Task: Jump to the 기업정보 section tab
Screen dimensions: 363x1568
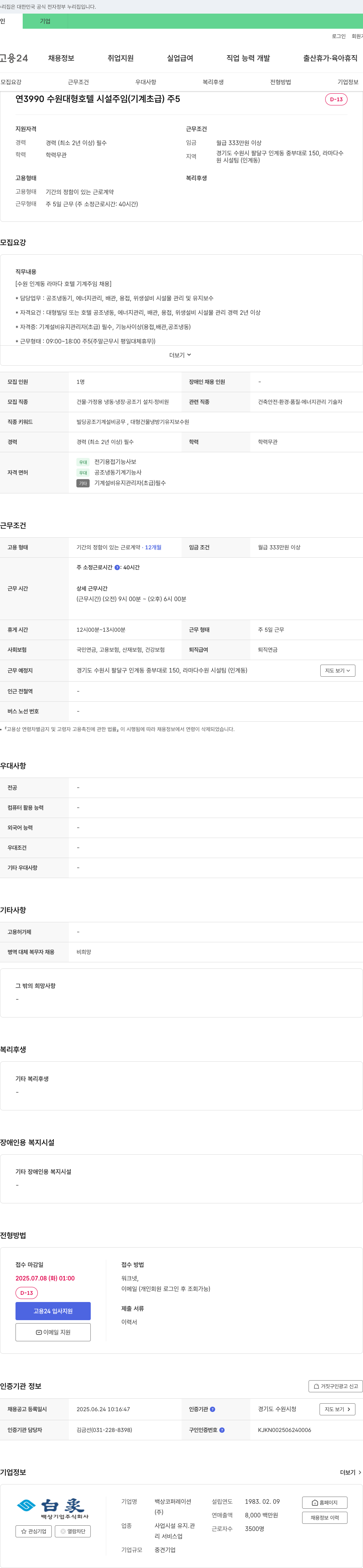Action: (348, 82)
